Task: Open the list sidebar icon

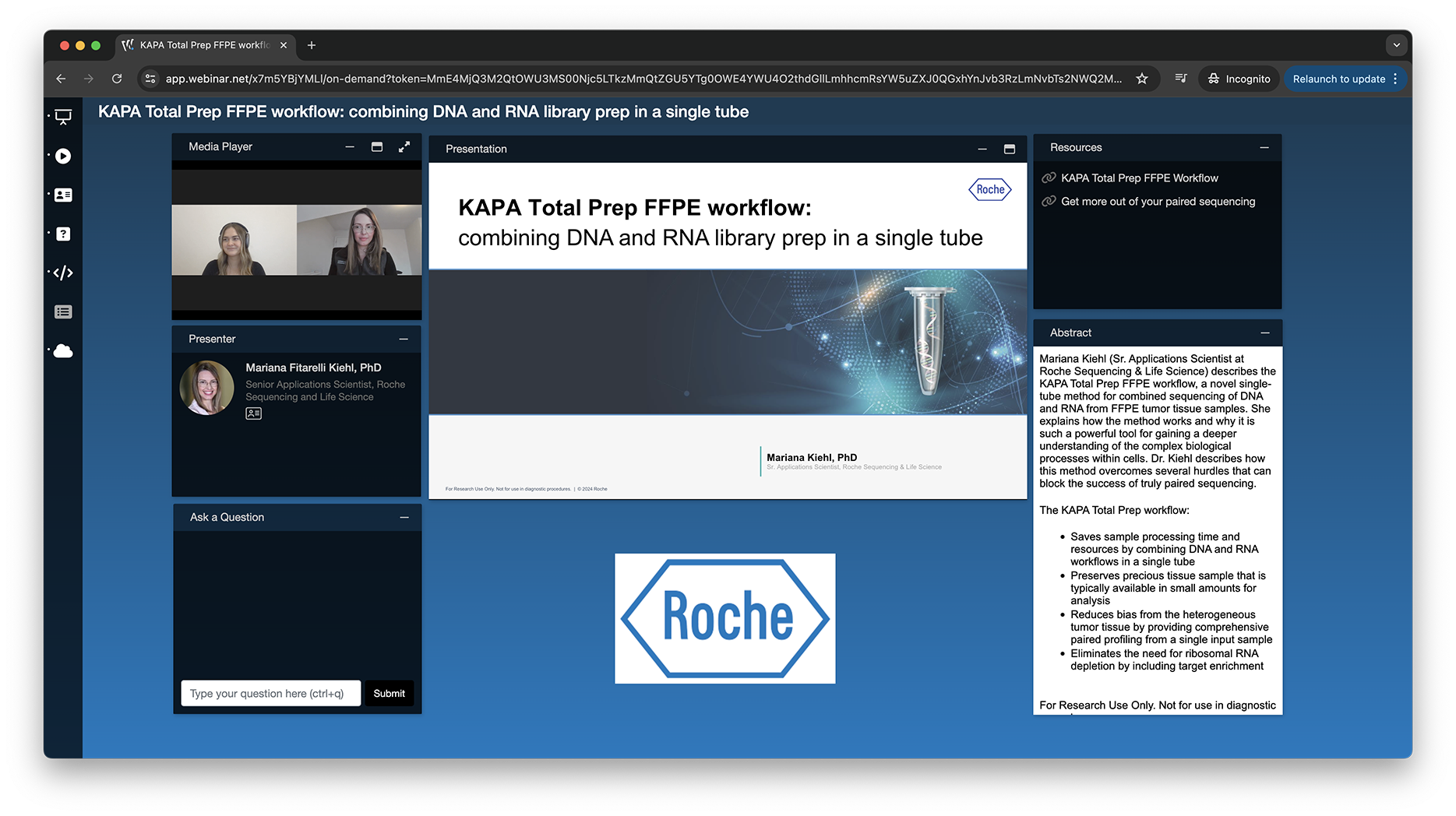Action: (63, 311)
